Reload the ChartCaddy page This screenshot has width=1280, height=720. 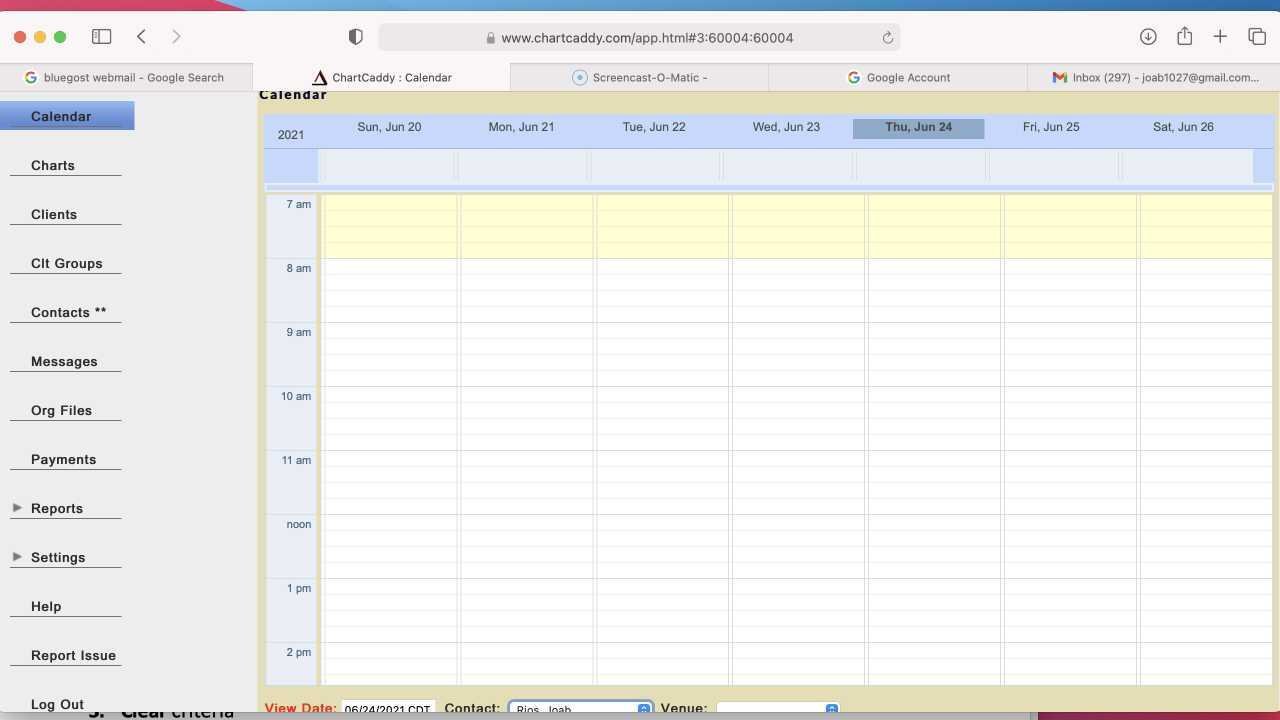tap(886, 37)
